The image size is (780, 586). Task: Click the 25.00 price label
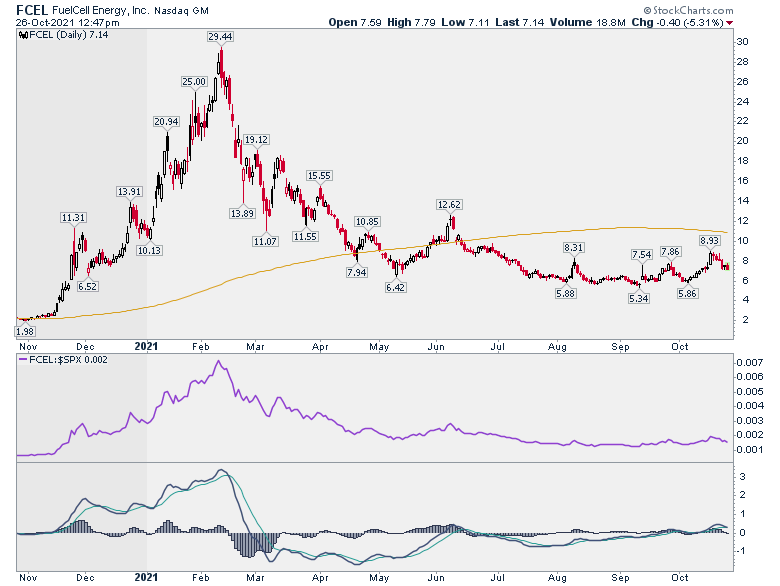click(194, 82)
